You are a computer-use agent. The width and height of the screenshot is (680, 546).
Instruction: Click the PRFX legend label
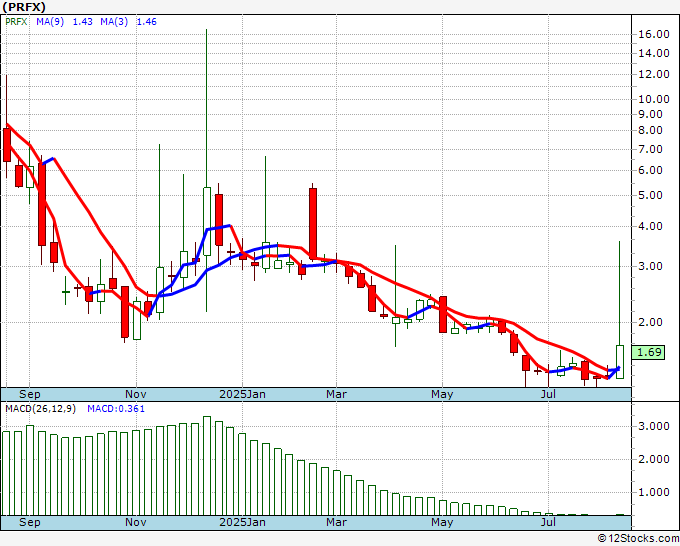(16, 22)
